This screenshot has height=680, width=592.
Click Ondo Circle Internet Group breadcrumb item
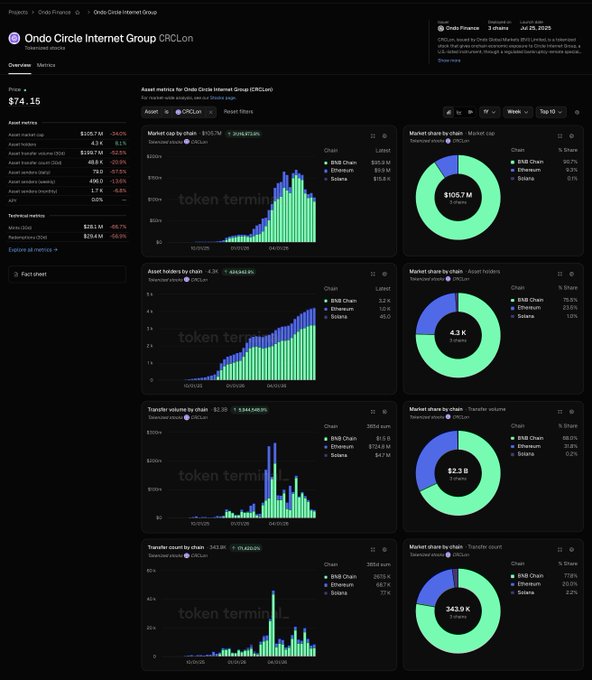pyautogui.click(x=125, y=12)
